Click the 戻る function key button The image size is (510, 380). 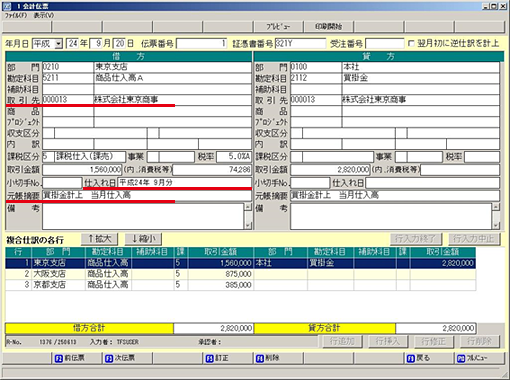pyautogui.click(x=429, y=358)
